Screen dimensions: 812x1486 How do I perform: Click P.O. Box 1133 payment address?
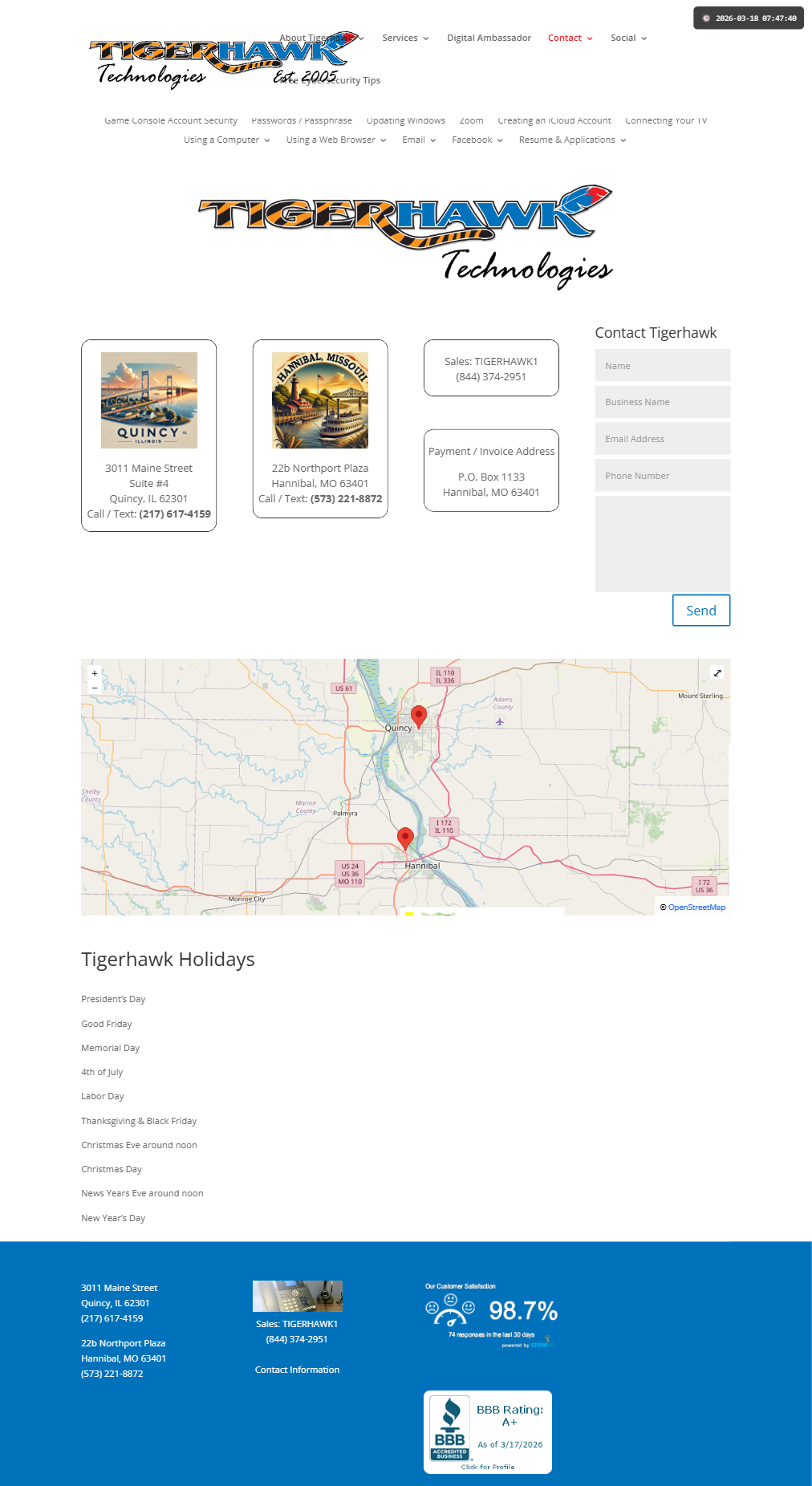pos(491,477)
